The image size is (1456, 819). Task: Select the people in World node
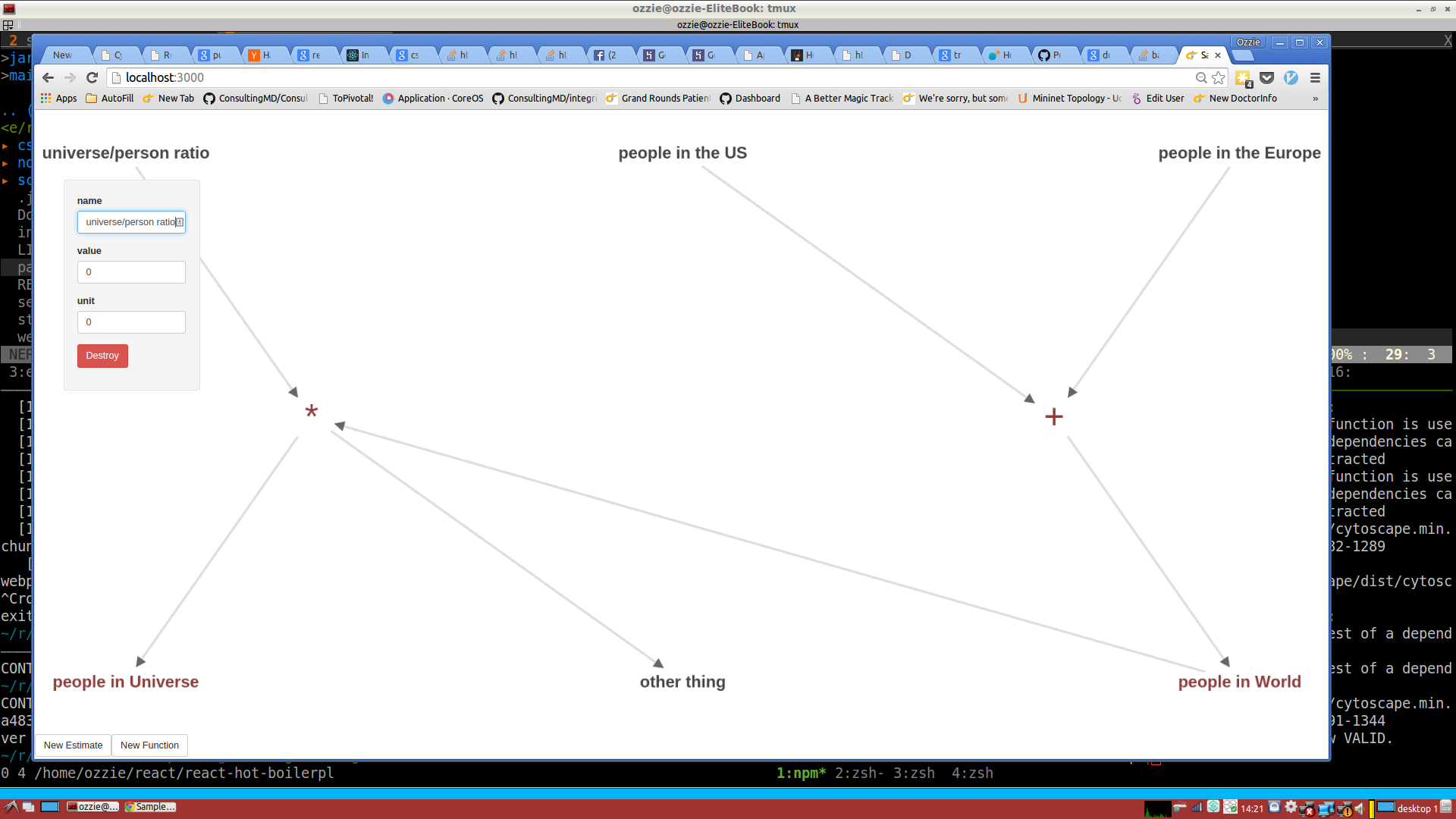click(1239, 682)
